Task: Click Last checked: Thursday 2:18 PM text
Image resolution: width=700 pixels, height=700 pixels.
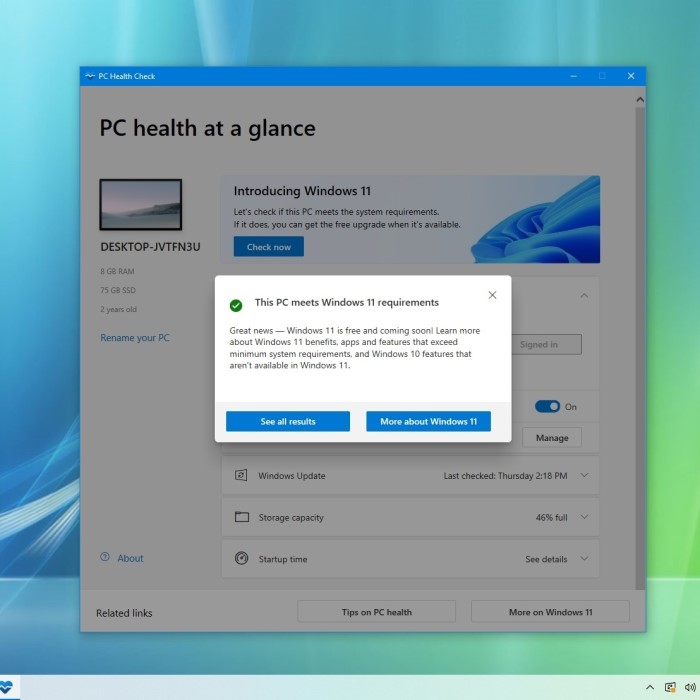Action: [505, 475]
